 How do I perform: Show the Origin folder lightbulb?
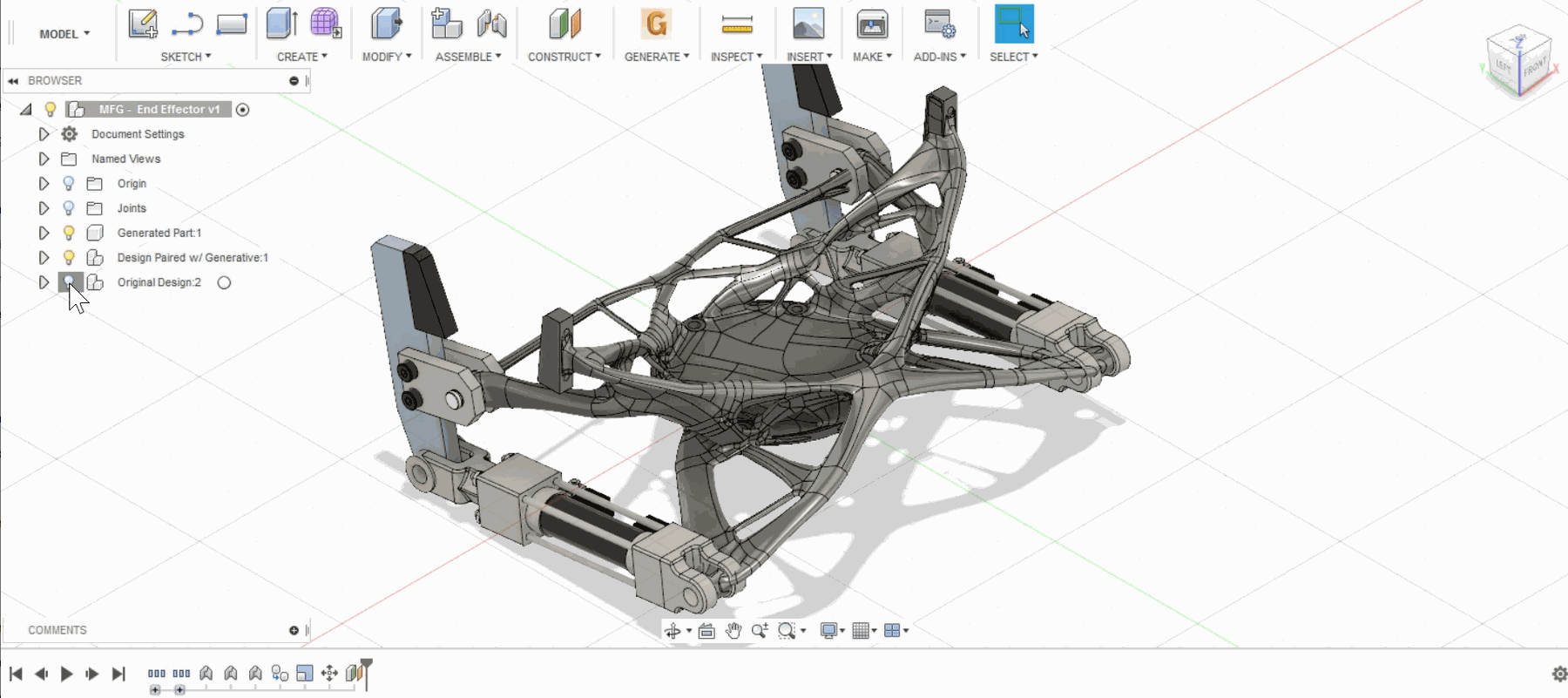tap(69, 184)
